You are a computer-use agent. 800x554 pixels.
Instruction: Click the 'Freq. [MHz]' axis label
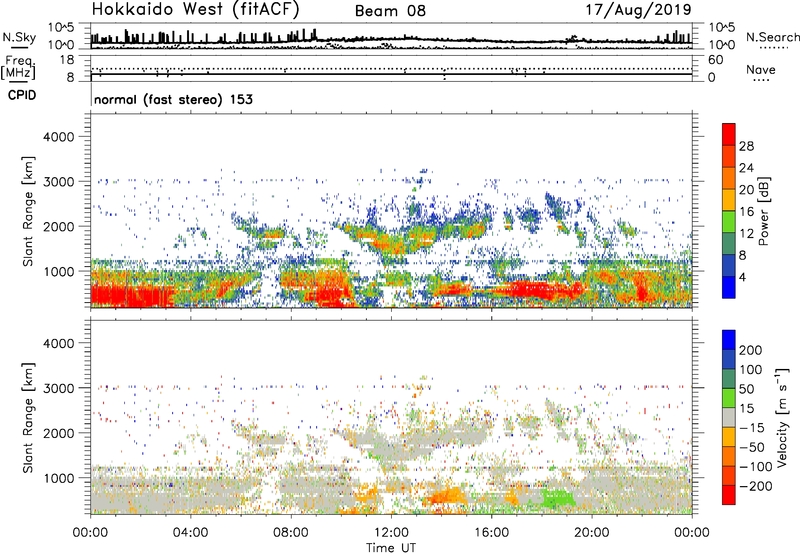pos(18,68)
